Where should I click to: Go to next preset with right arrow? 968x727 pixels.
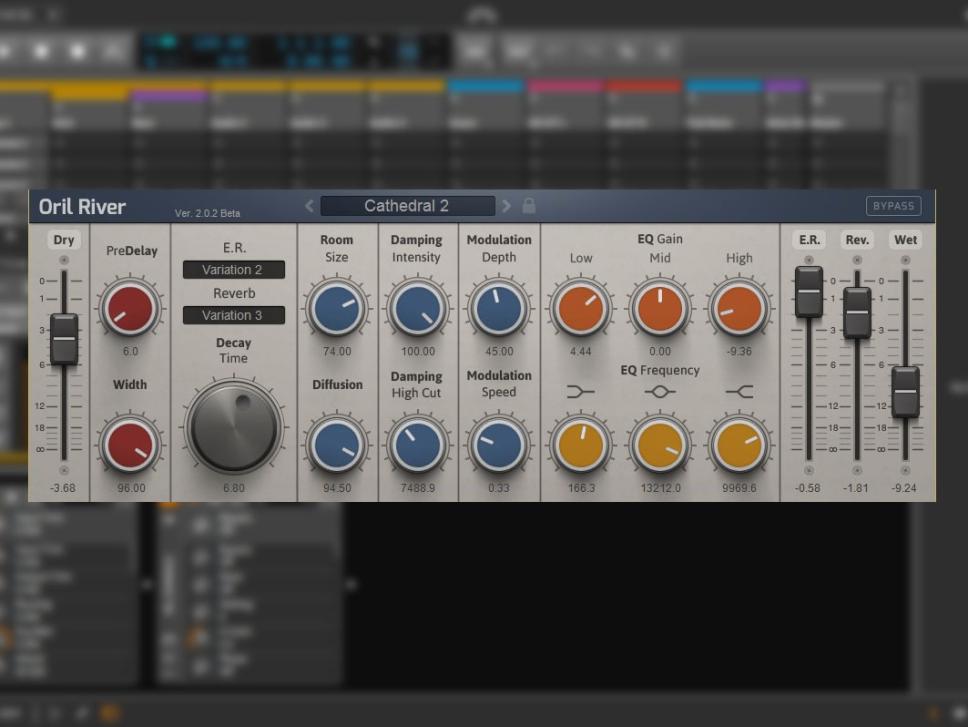point(506,206)
